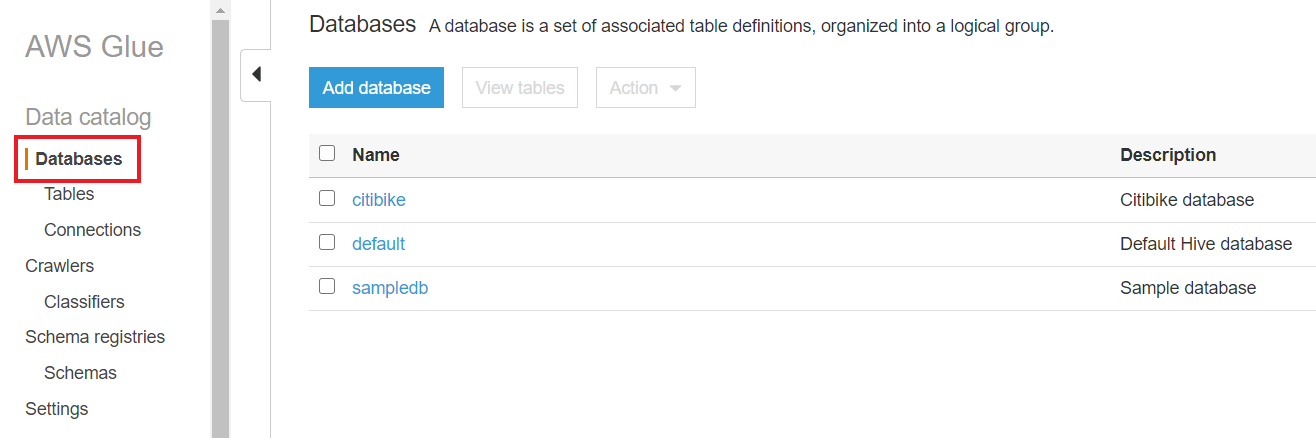The height and width of the screenshot is (438, 1316).
Task: Go to Tables in the sidebar
Action: 69,194
